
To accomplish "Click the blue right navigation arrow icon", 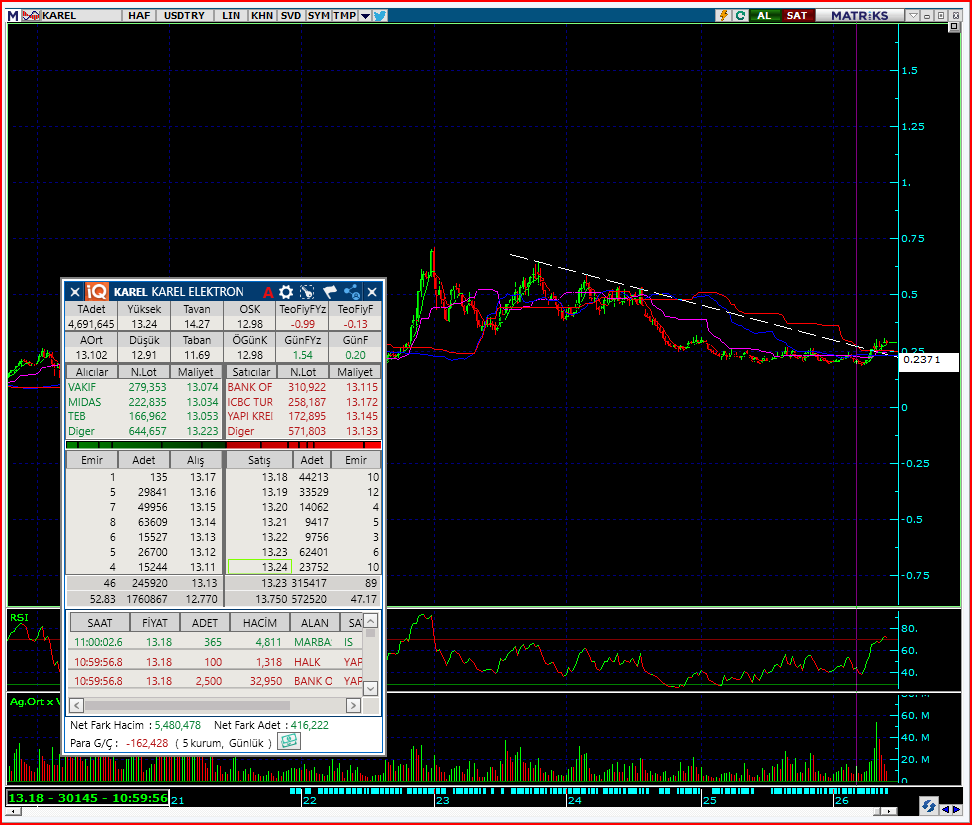I will click(957, 810).
